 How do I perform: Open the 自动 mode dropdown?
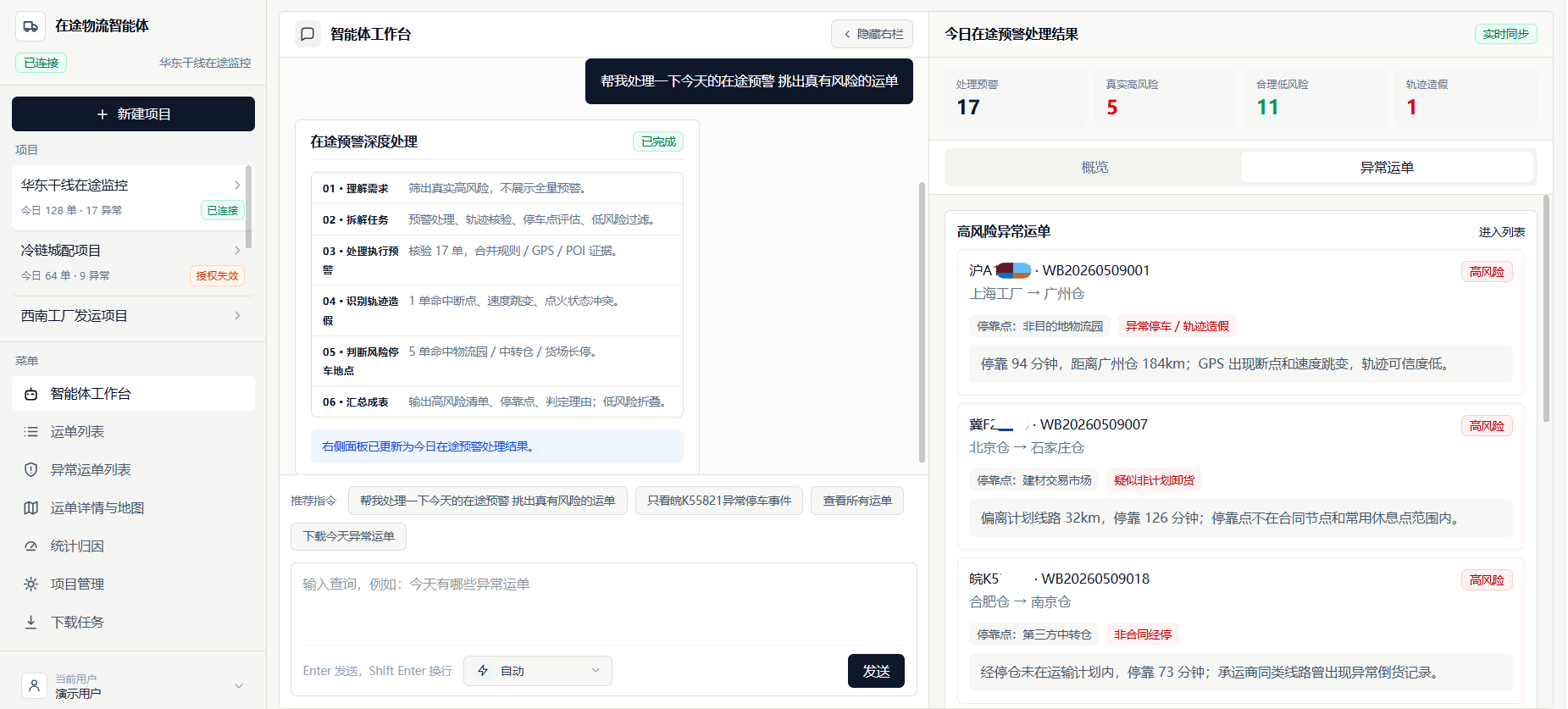tap(538, 671)
